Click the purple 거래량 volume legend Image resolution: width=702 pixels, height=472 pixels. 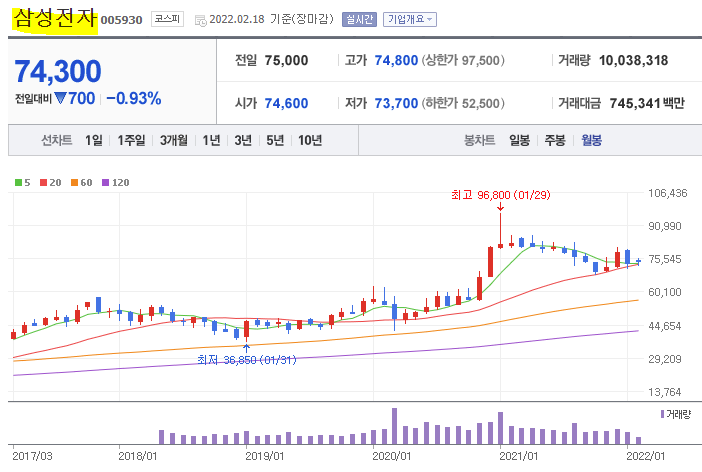(676, 414)
